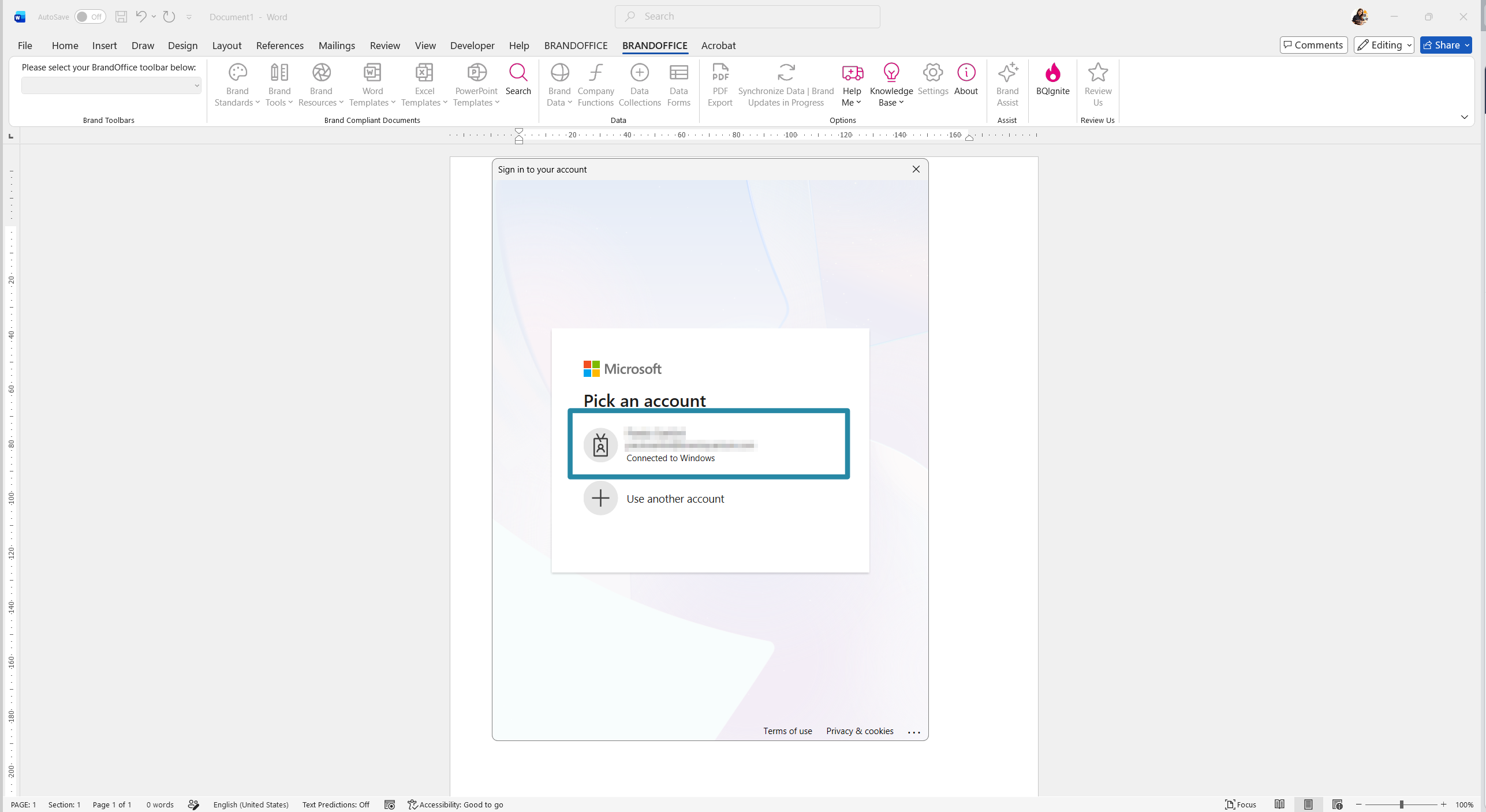Open the Terms of use link
Screen dimensions: 1486x812
pos(787,731)
